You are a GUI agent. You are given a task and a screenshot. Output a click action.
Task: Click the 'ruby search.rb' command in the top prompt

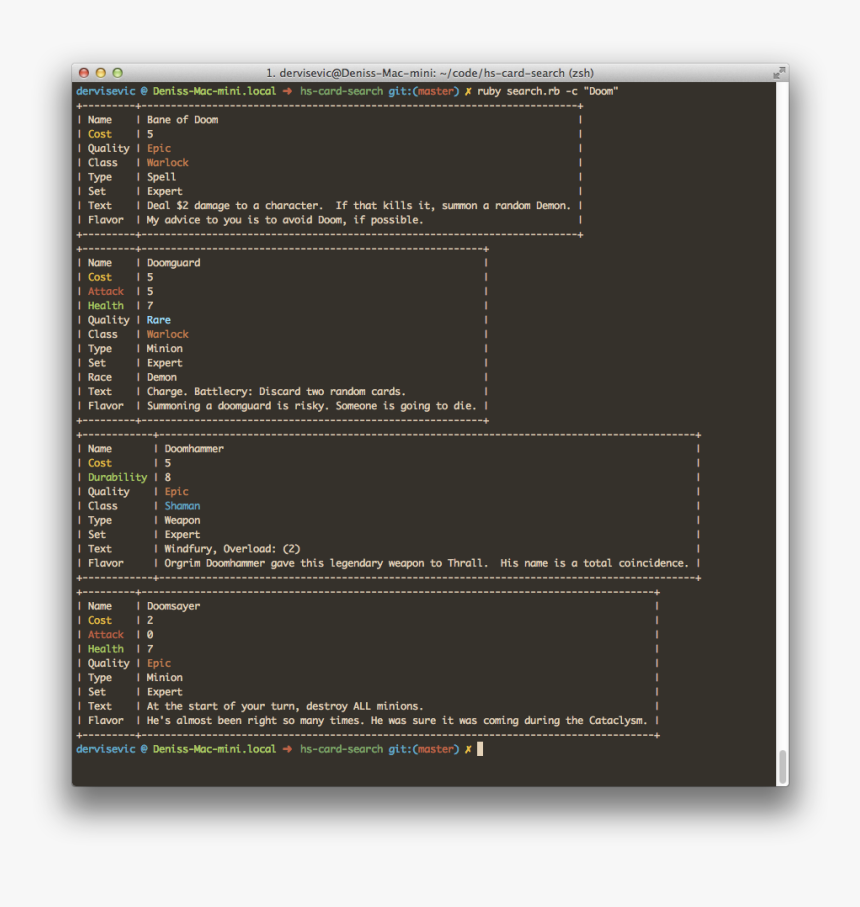tap(516, 91)
